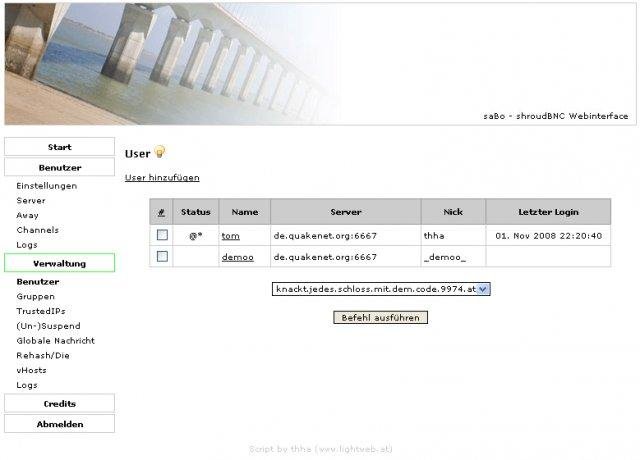This screenshot has height=460, width=640.
Task: Click the @* status of tom
Action: pyautogui.click(x=196, y=236)
